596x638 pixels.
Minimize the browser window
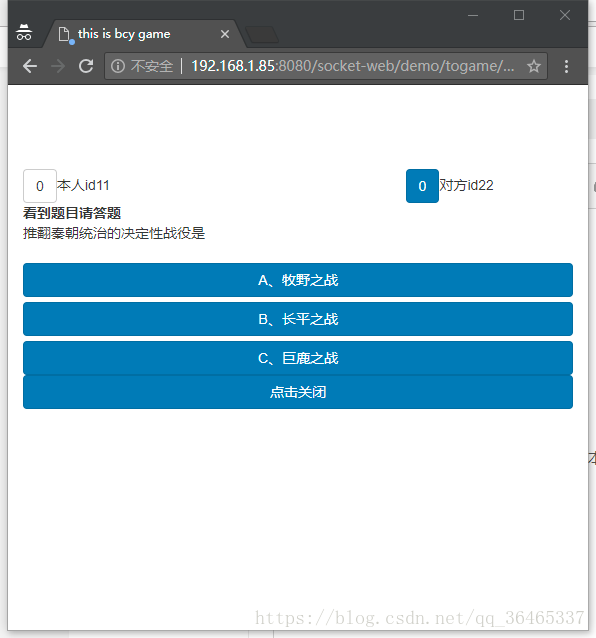(473, 15)
